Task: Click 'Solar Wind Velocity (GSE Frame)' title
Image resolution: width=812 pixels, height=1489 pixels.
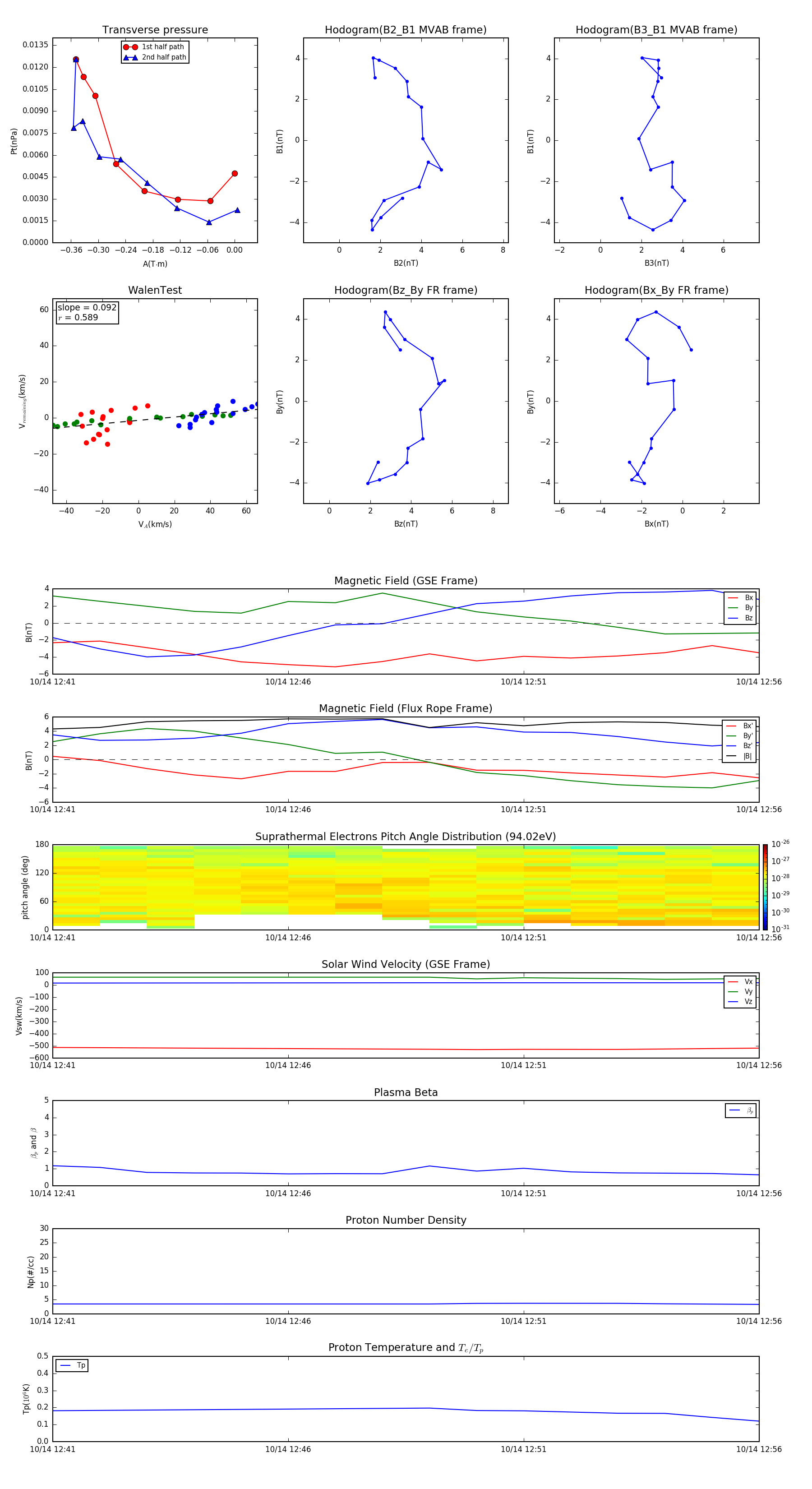Action: (406, 964)
